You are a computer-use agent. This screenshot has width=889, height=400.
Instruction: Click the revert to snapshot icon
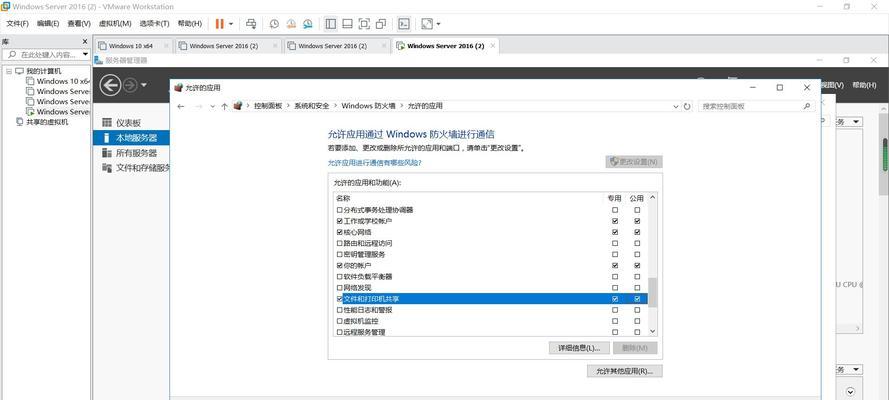tap(291, 24)
